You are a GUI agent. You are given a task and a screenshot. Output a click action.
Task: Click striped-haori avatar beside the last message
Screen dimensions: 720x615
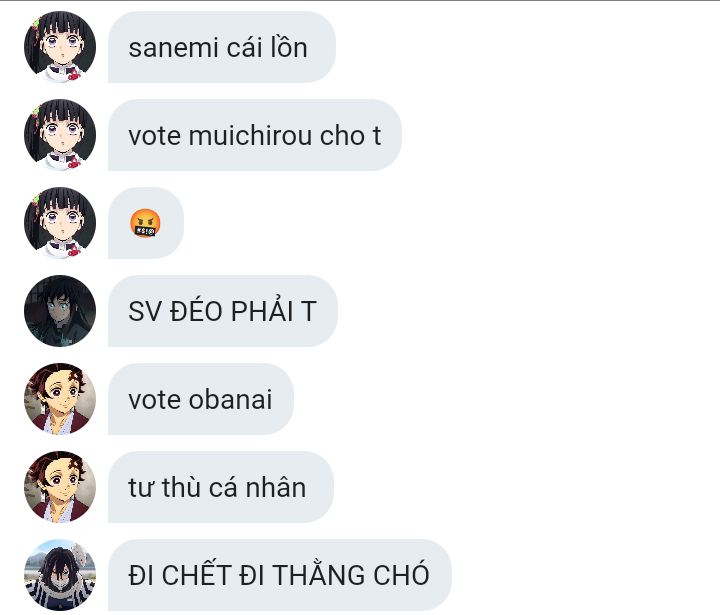60,575
